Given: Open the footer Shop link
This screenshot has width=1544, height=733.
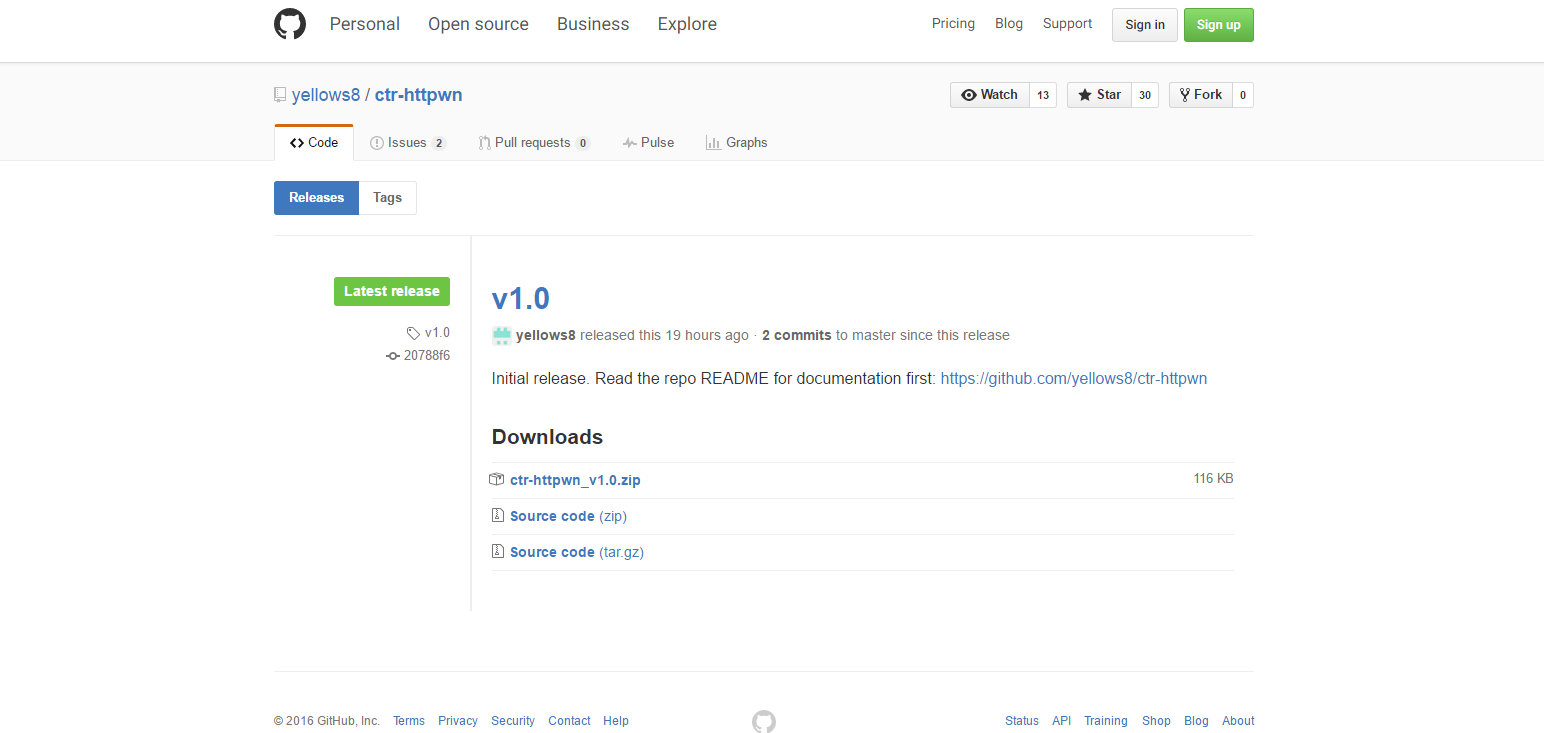Looking at the screenshot, I should (x=1156, y=721).
